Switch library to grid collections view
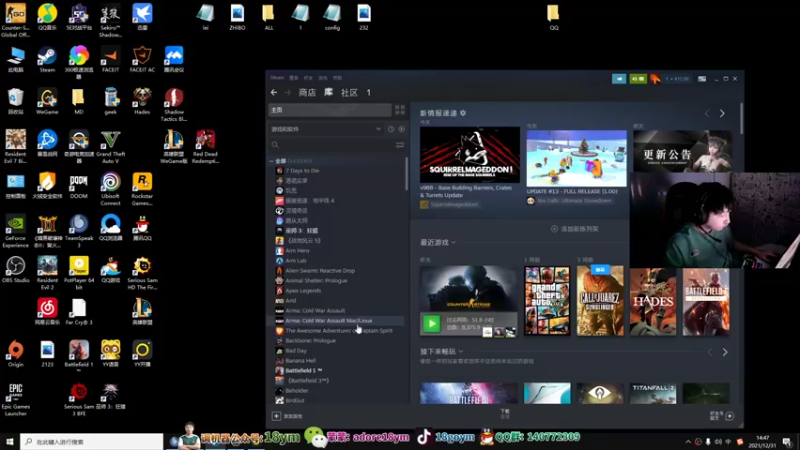800x450 pixels. point(399,110)
